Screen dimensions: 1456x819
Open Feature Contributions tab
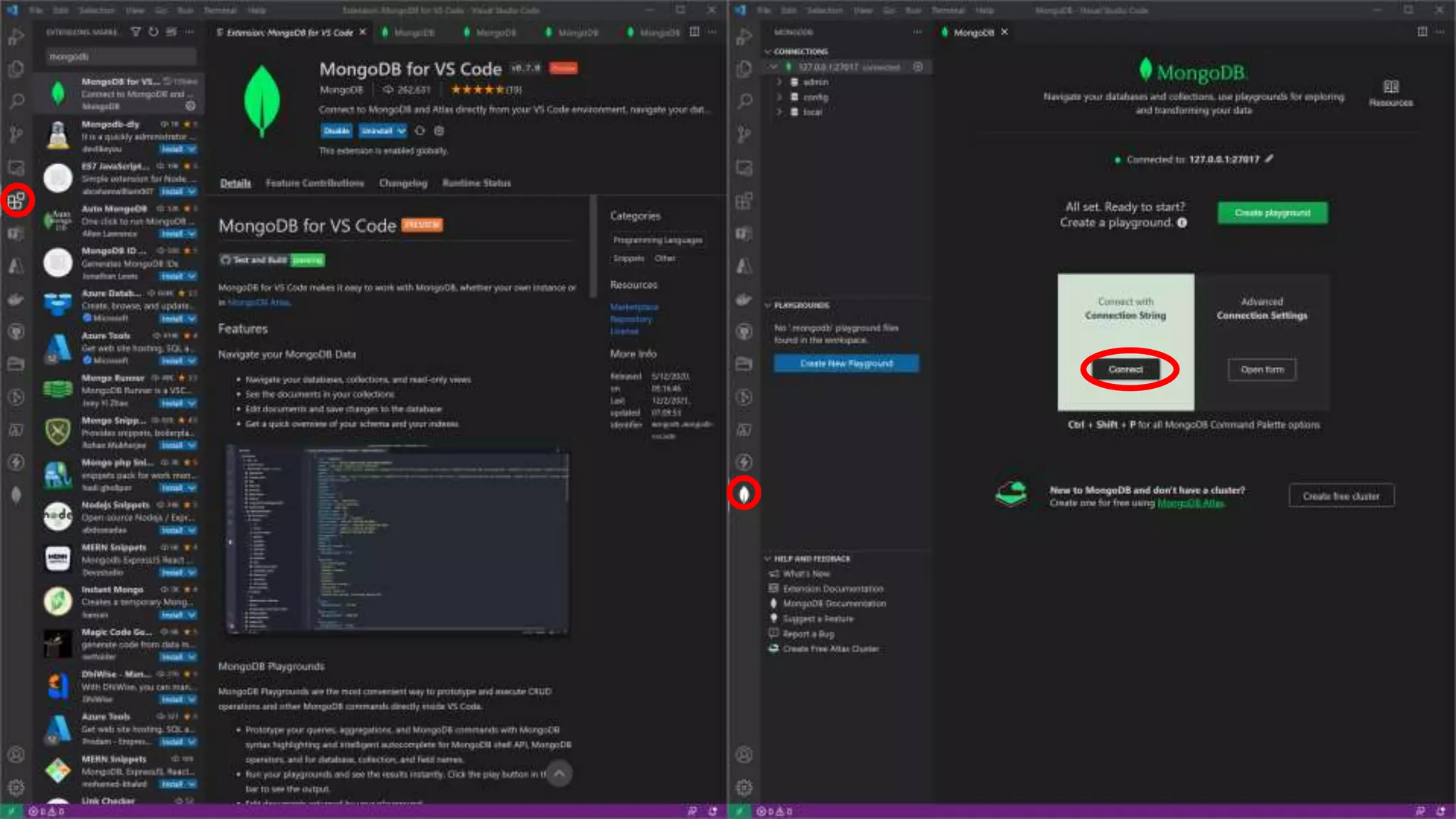pos(315,183)
